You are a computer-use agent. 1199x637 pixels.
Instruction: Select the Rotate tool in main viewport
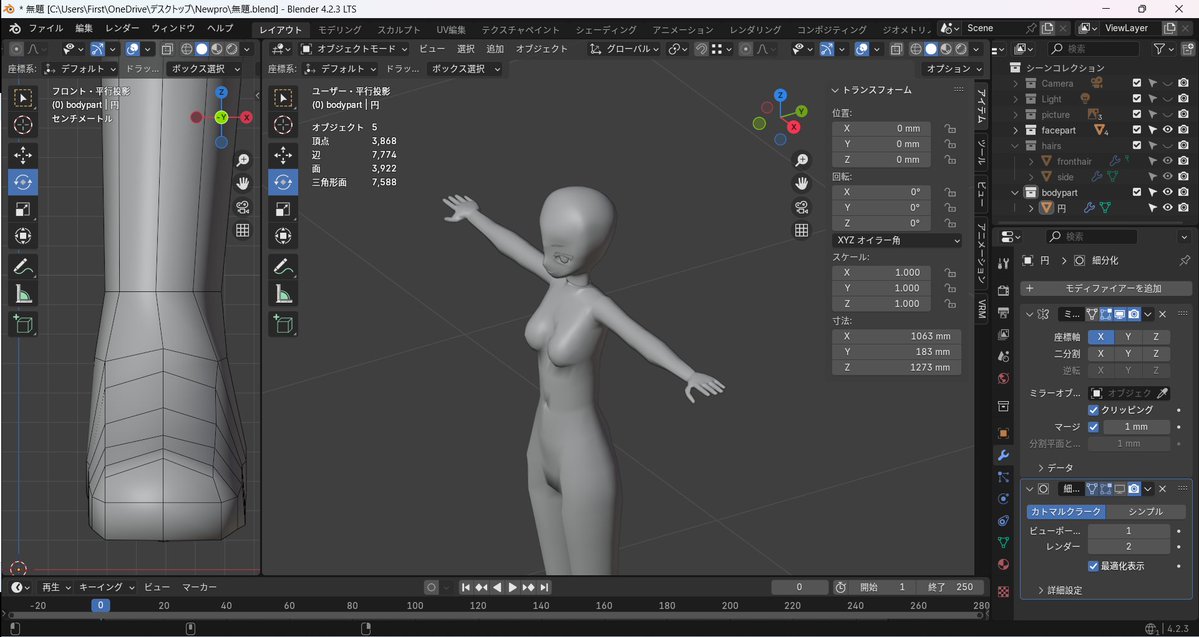[283, 182]
